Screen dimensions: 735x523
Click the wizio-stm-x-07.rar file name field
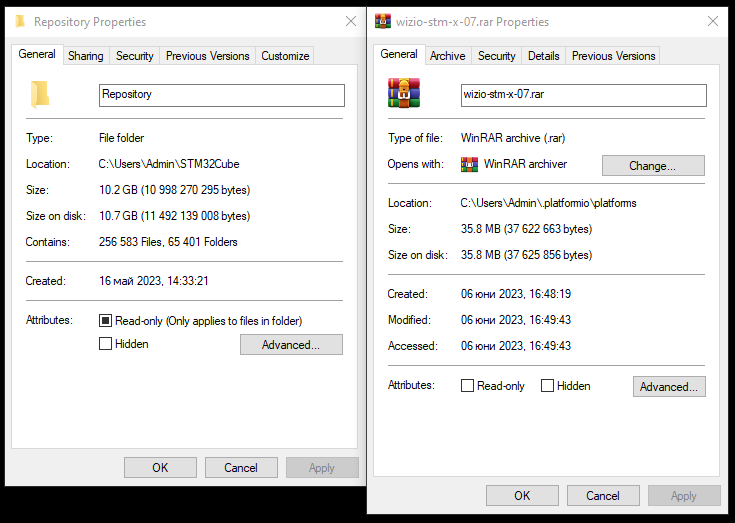pyautogui.click(x=584, y=95)
